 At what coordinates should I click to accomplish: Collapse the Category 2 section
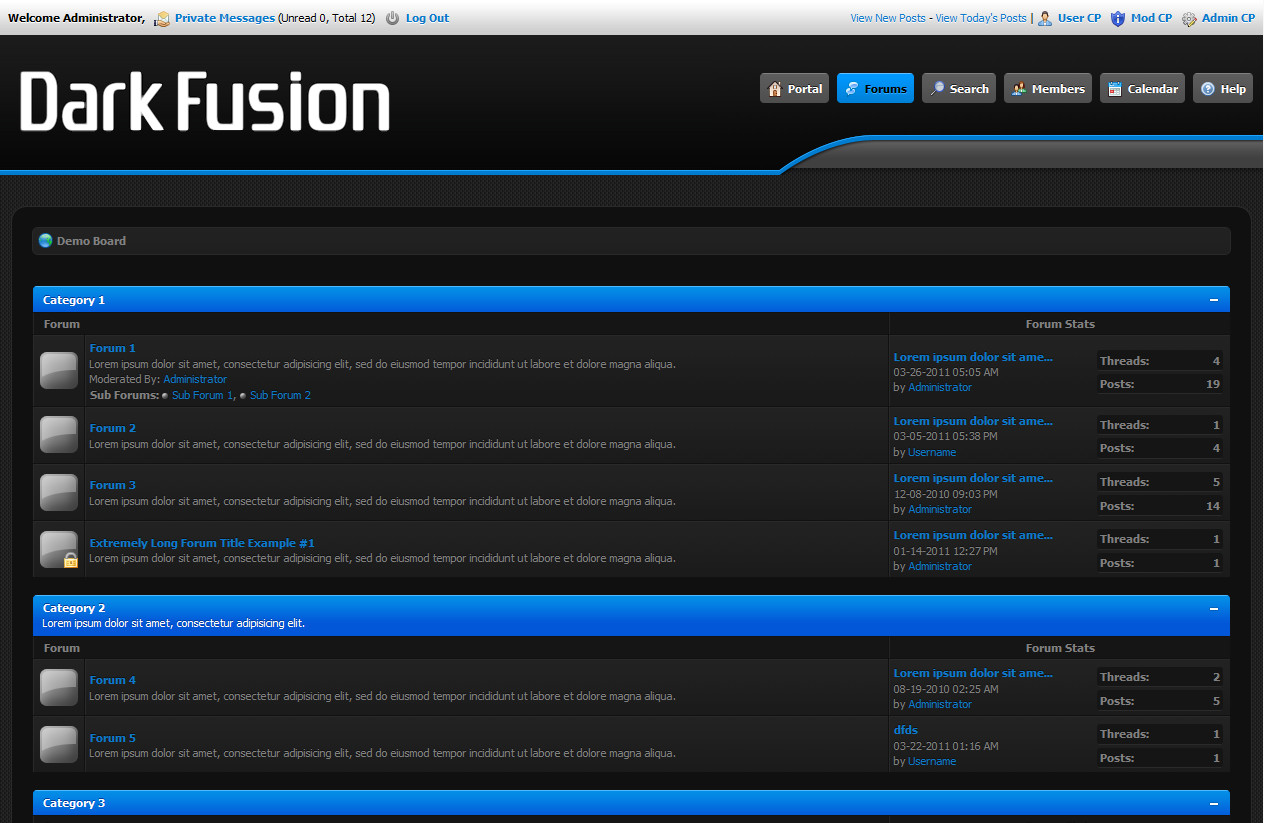[x=1214, y=608]
